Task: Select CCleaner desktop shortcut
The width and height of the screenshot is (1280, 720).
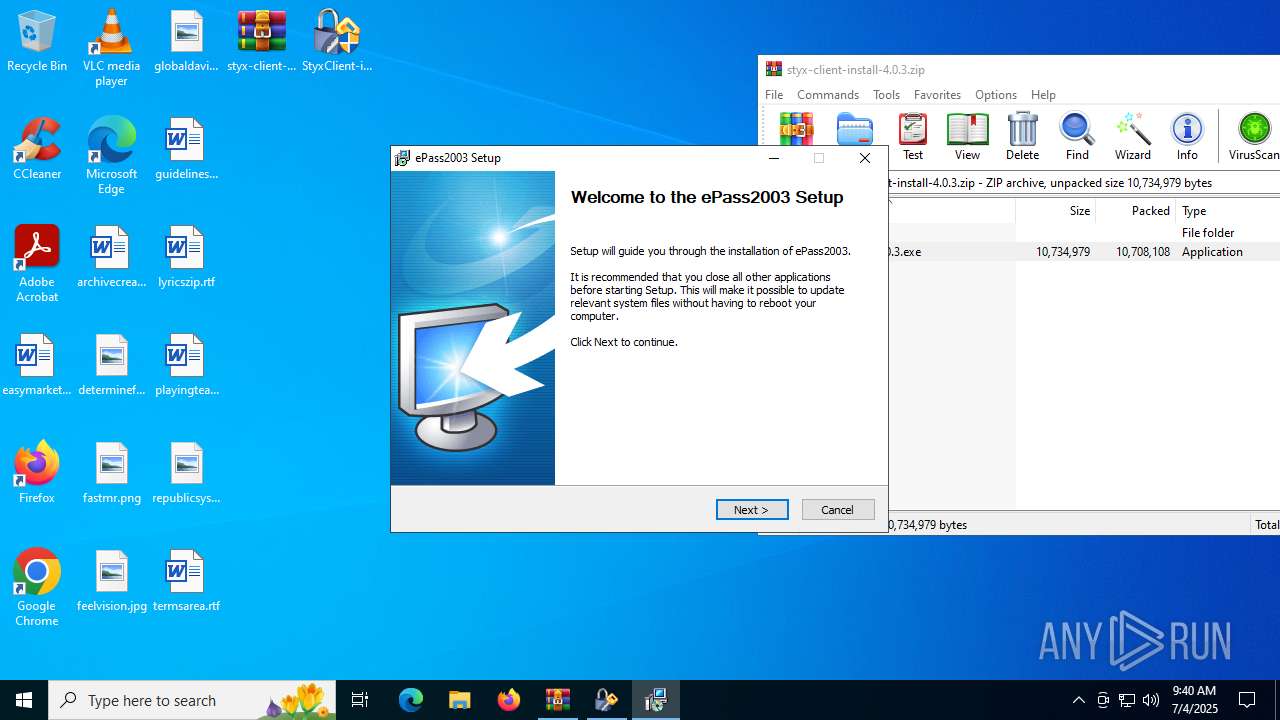Action: point(37,150)
